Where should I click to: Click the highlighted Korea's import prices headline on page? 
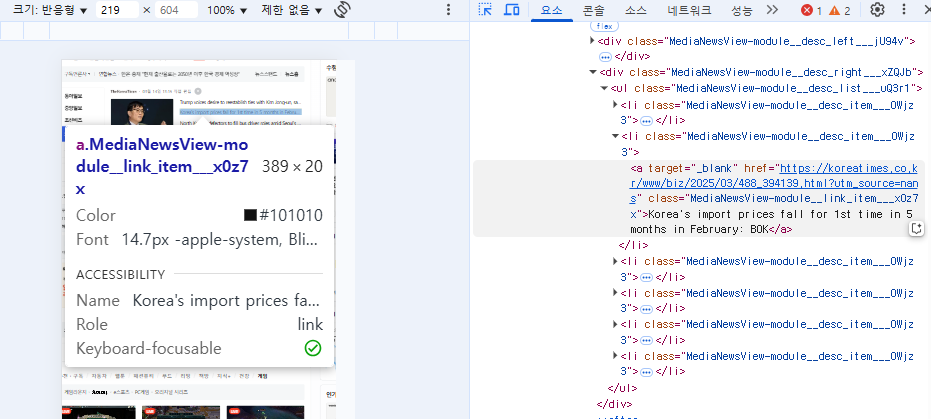(240, 112)
